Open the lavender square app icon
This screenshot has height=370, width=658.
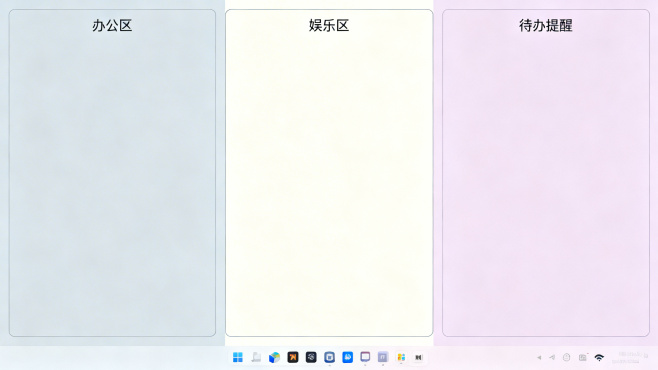point(383,357)
